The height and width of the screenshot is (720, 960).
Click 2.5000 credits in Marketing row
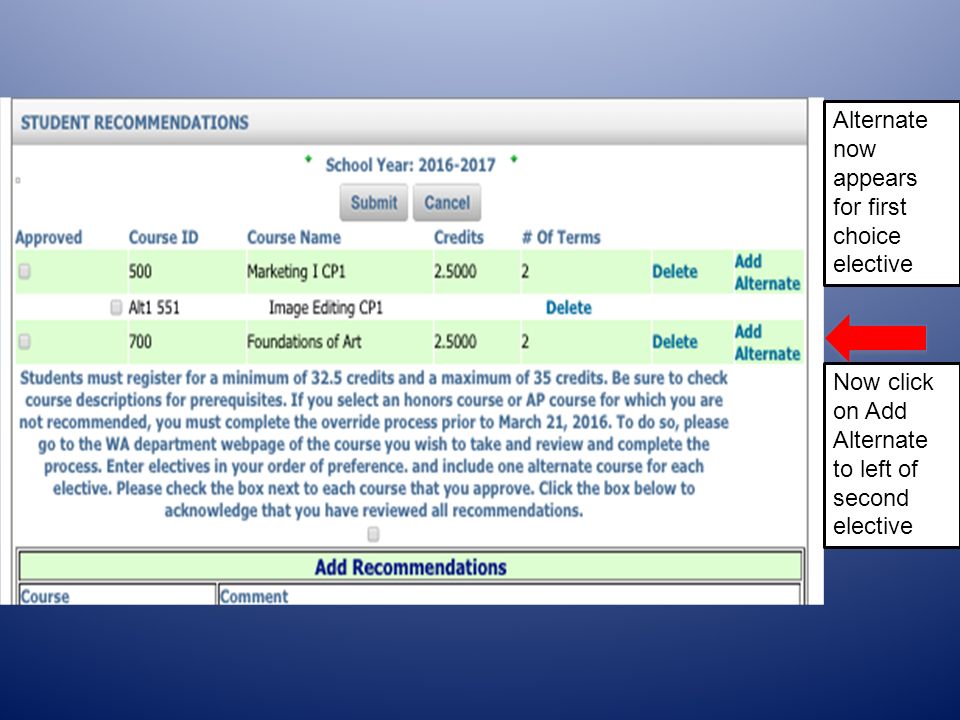pyautogui.click(x=455, y=271)
